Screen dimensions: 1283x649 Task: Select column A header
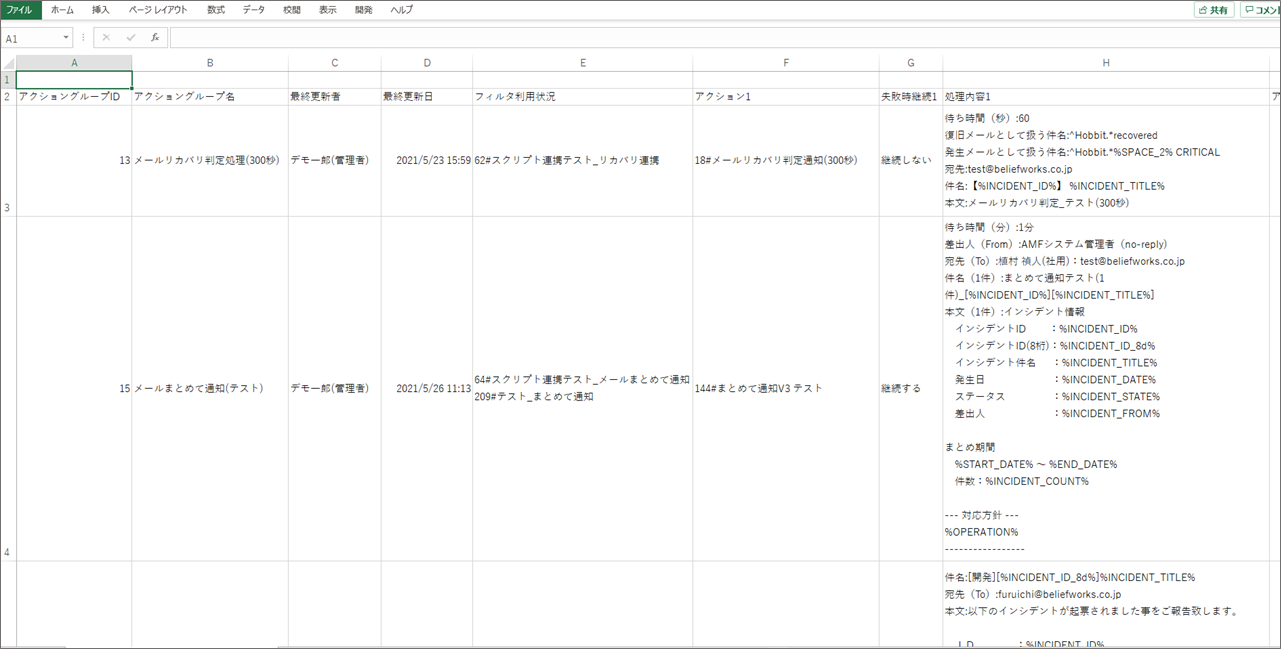coord(74,63)
